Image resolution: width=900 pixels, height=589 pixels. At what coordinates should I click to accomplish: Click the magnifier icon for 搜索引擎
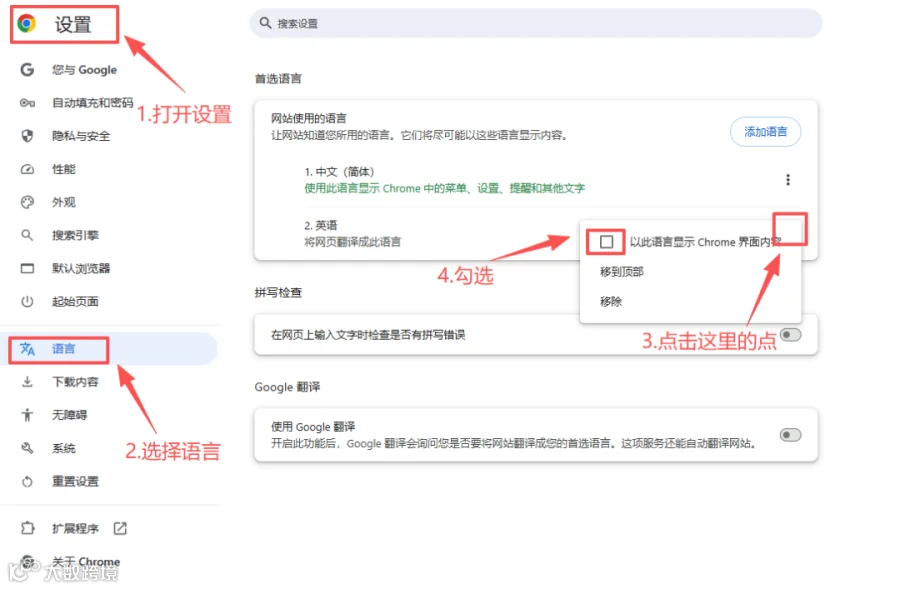(x=27, y=235)
